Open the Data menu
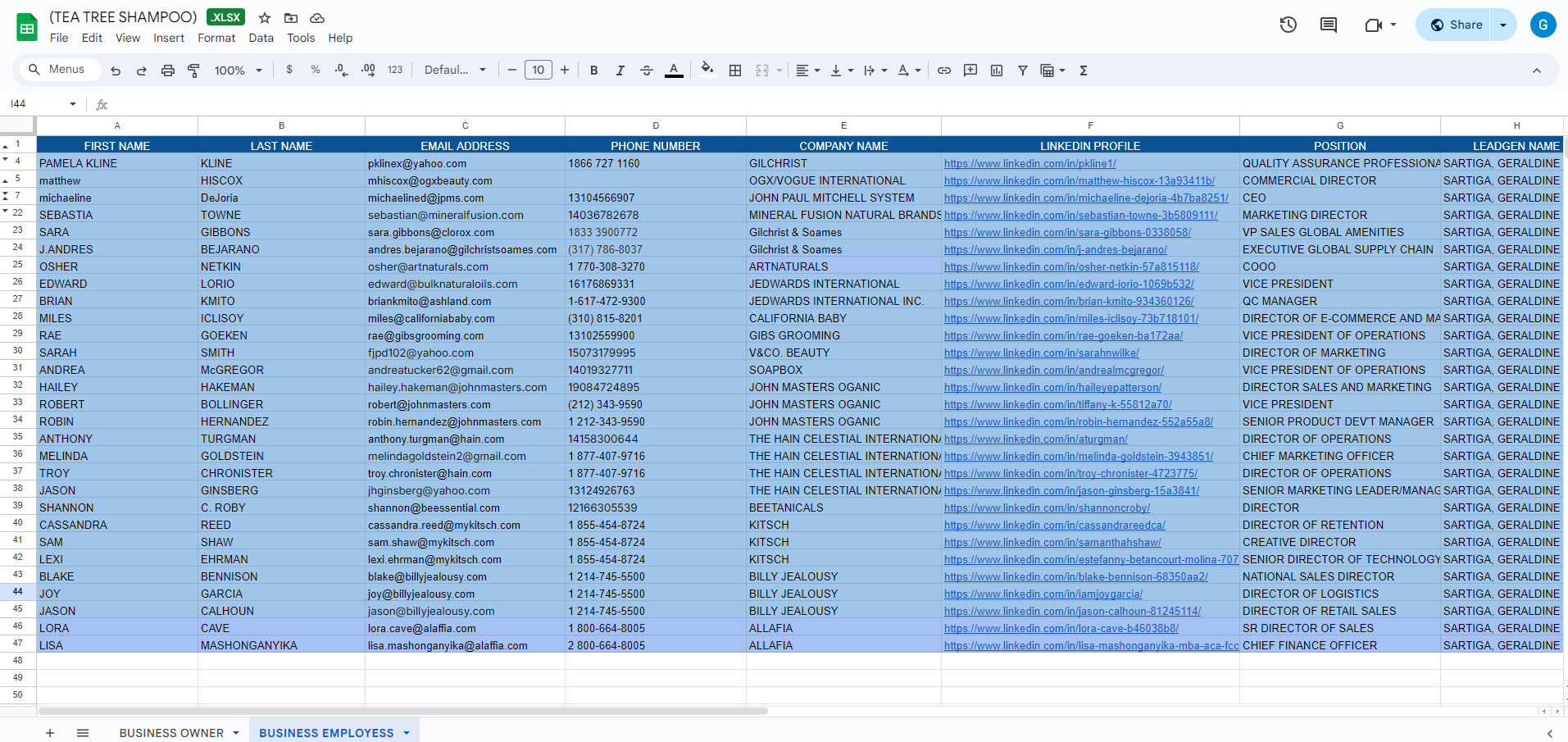This screenshot has height=742, width=1568. click(261, 38)
